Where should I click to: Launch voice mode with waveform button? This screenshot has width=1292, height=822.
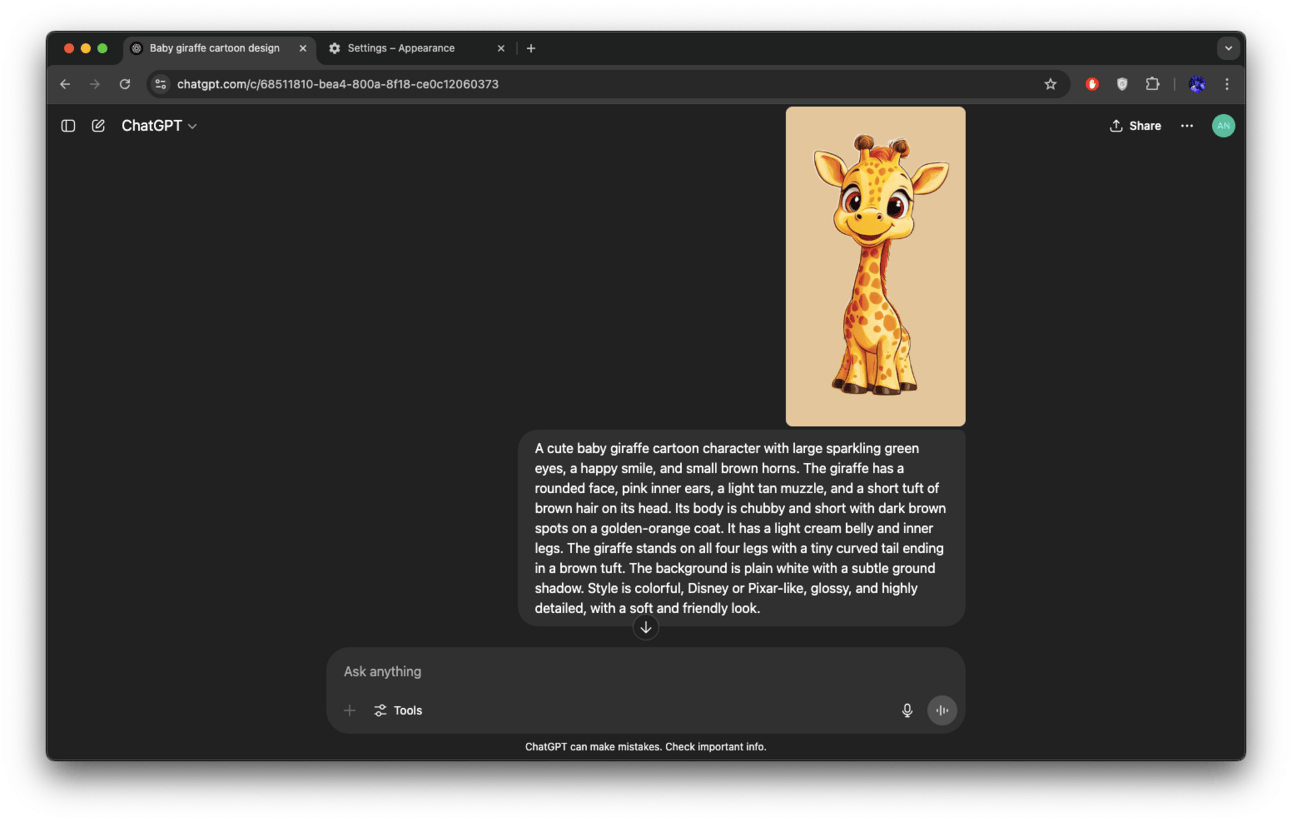point(942,710)
